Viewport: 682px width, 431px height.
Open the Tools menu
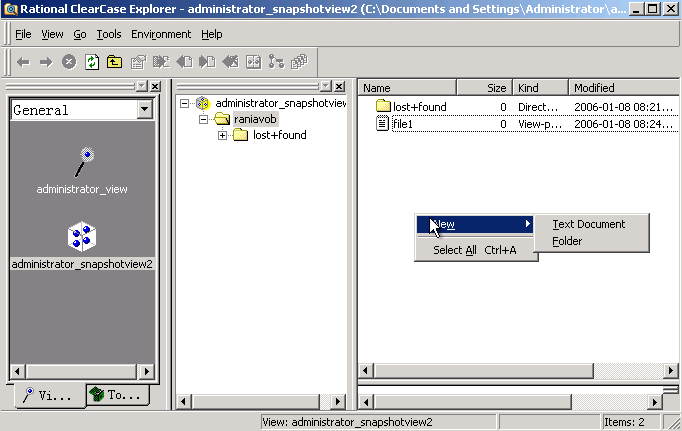(109, 34)
